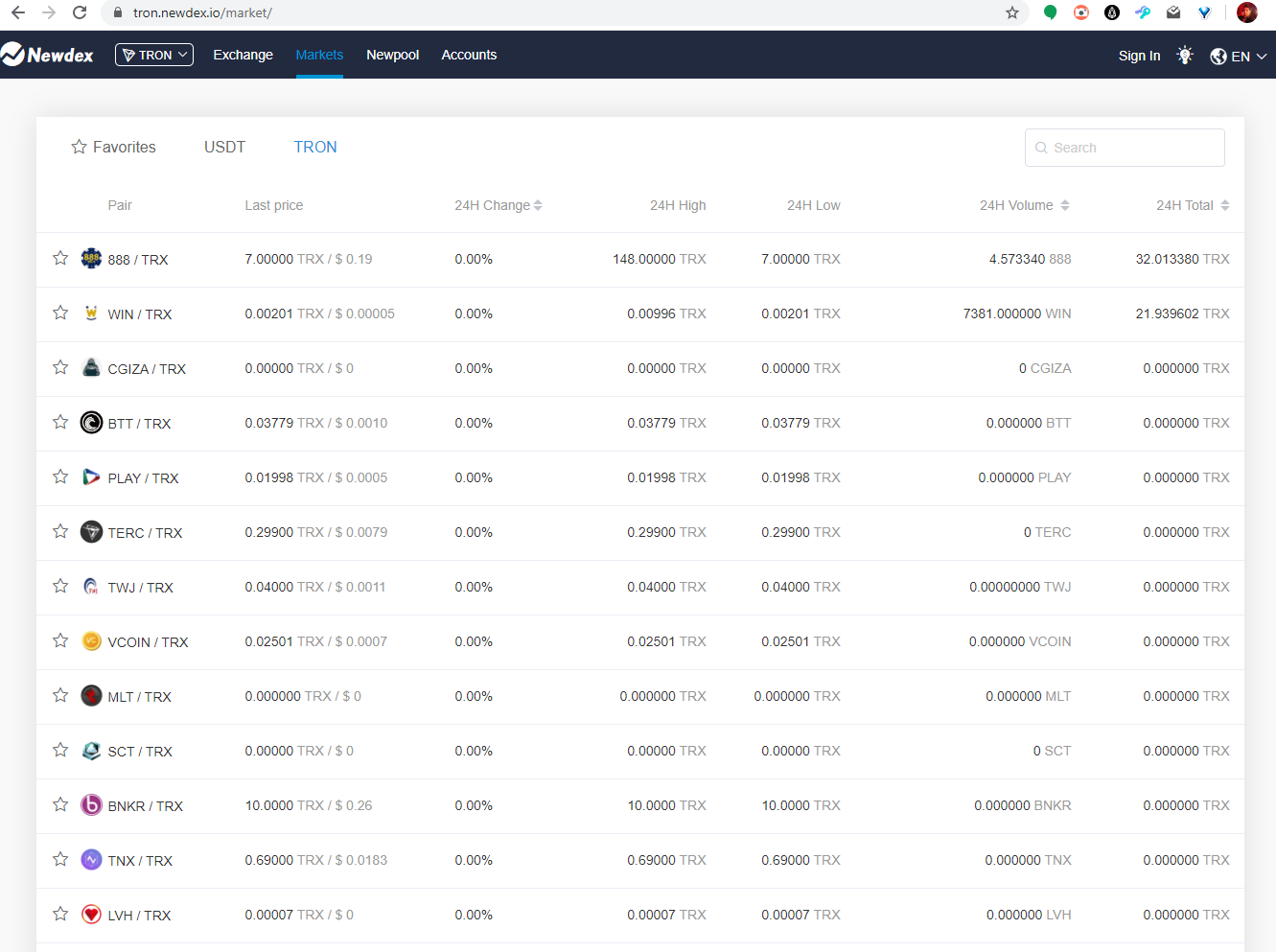Click the 32.013380 TRX total value
Screen dimensions: 1276x952
[x=1183, y=259]
